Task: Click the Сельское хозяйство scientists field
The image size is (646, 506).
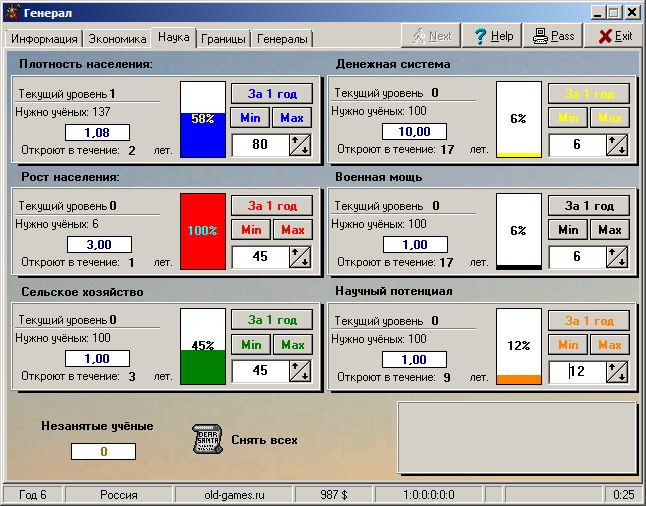Action: (x=260, y=370)
